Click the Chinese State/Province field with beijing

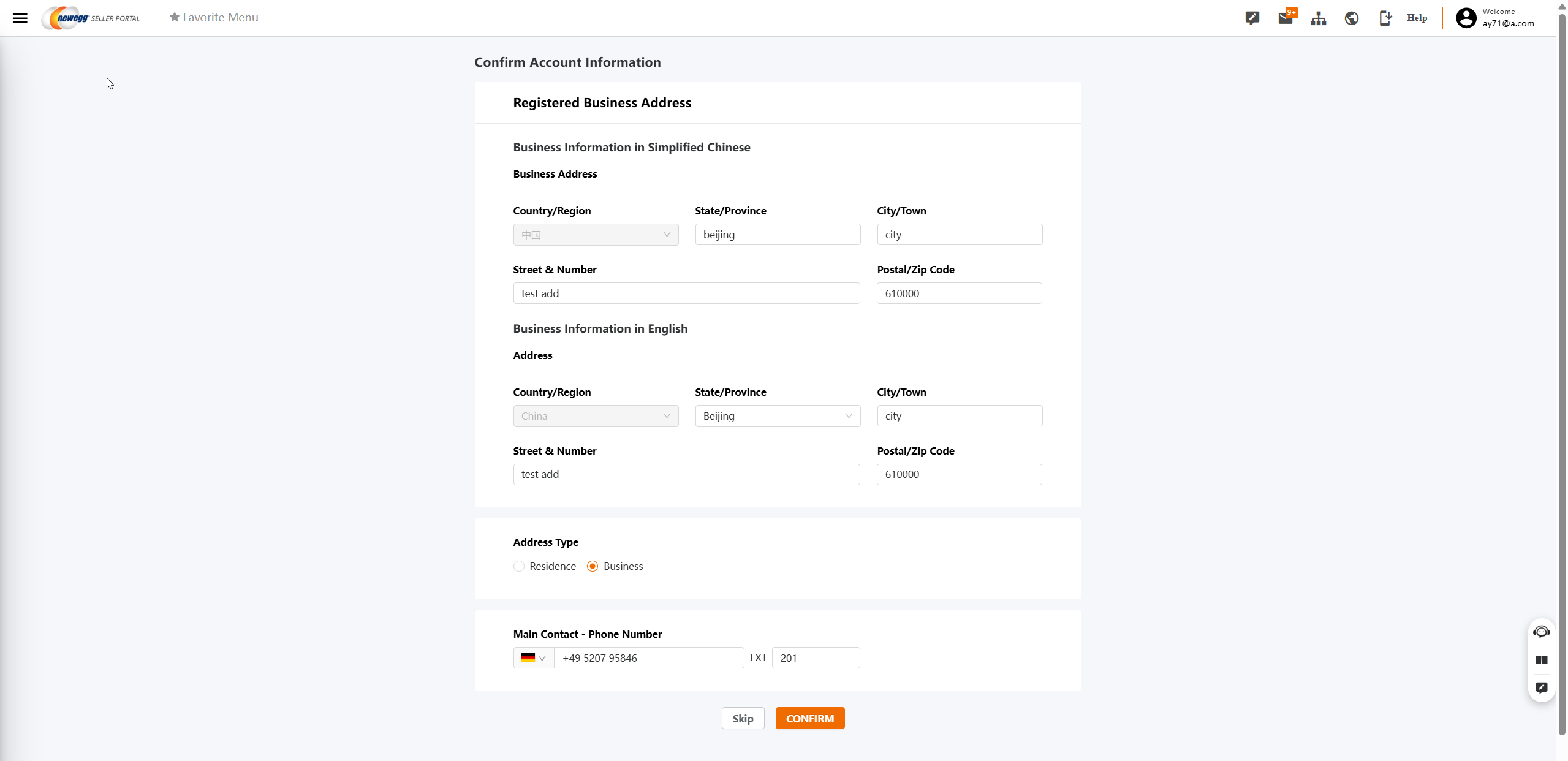pos(778,235)
